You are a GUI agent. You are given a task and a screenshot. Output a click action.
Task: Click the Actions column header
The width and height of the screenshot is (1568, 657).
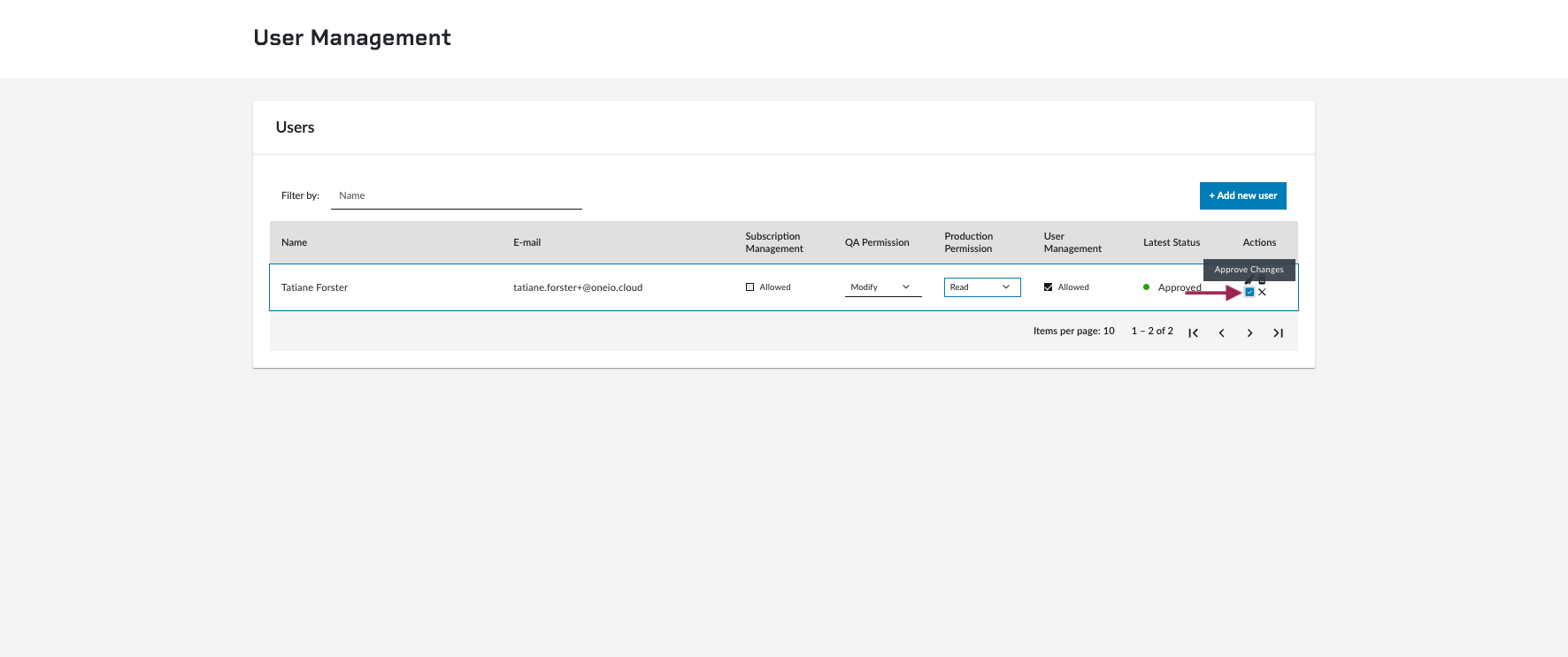tap(1259, 242)
